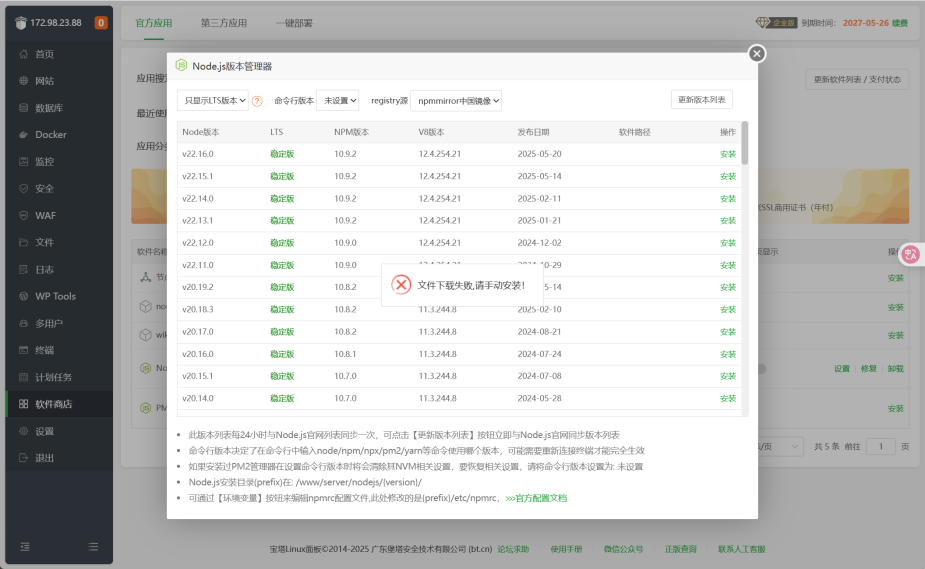The width and height of the screenshot is (925, 569).
Task: Switch to the 第三方应用 tab
Action: pyautogui.click(x=224, y=23)
